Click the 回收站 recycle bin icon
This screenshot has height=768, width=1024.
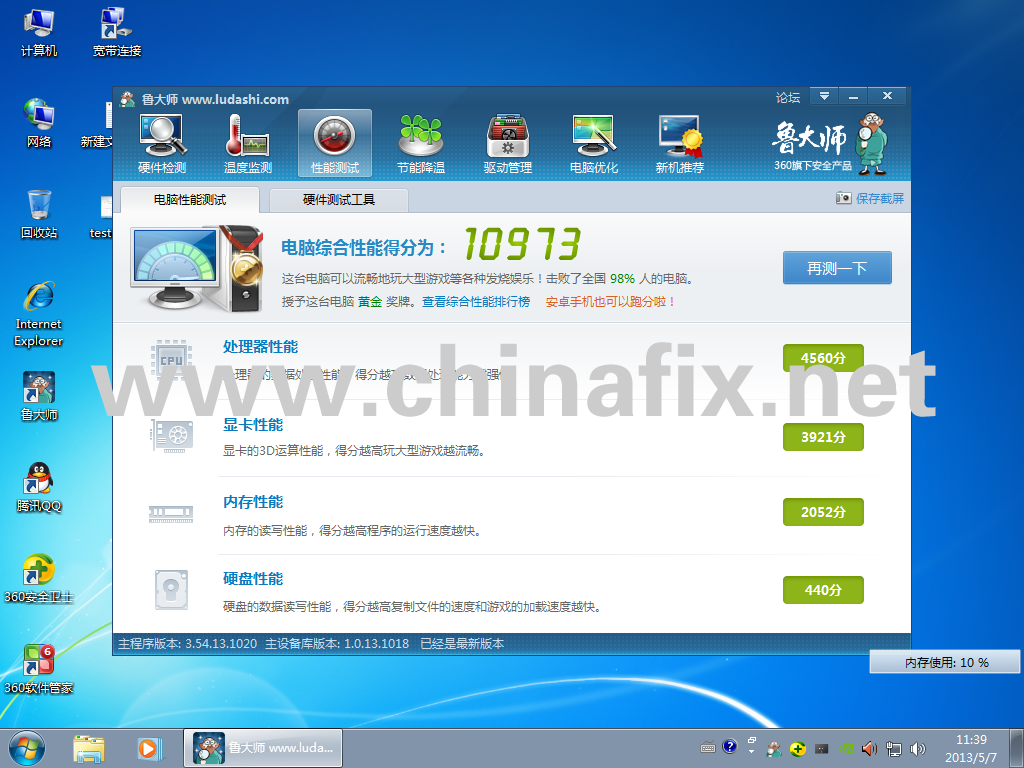pyautogui.click(x=39, y=214)
